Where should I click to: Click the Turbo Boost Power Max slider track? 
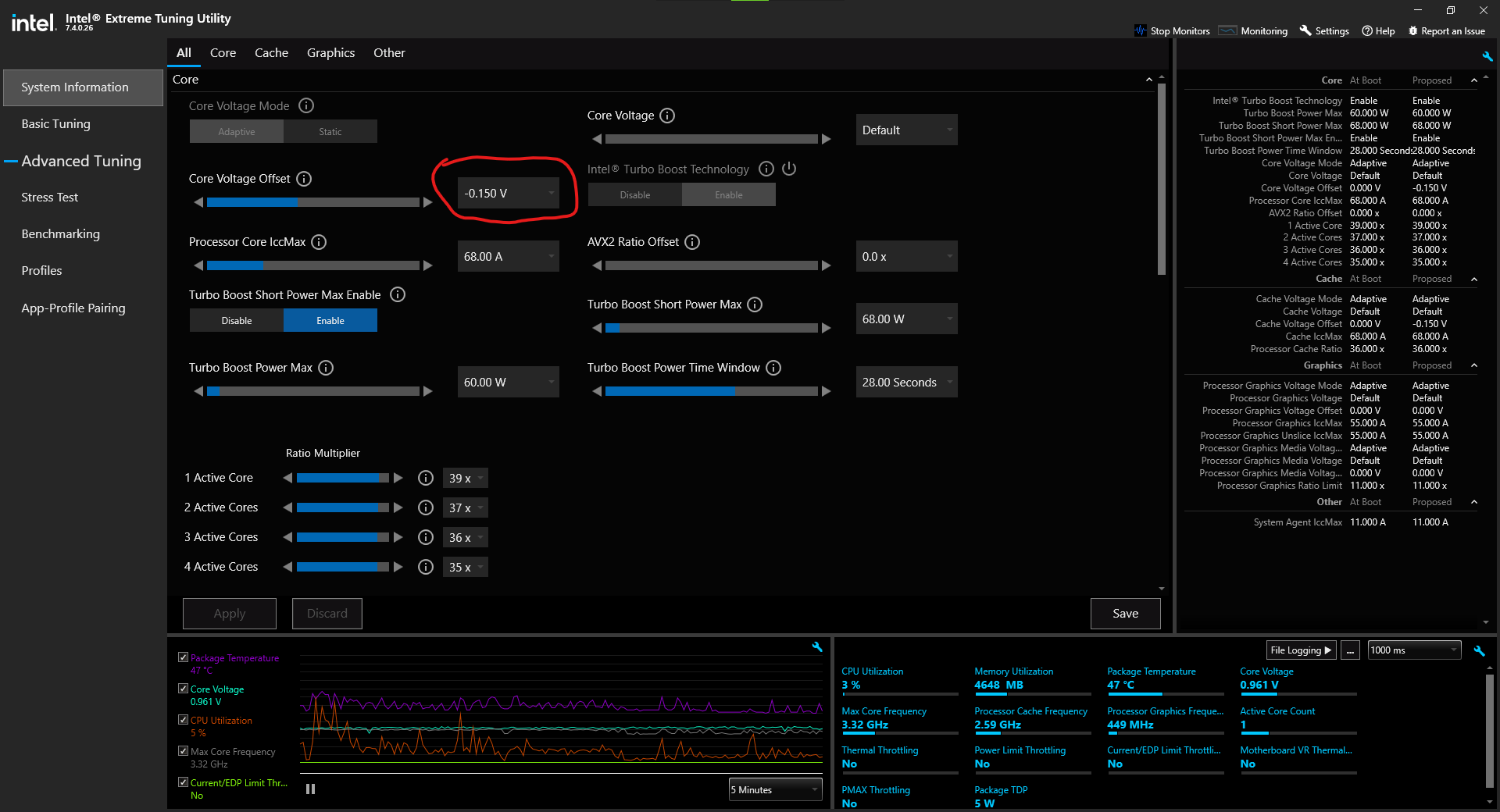tap(312, 391)
